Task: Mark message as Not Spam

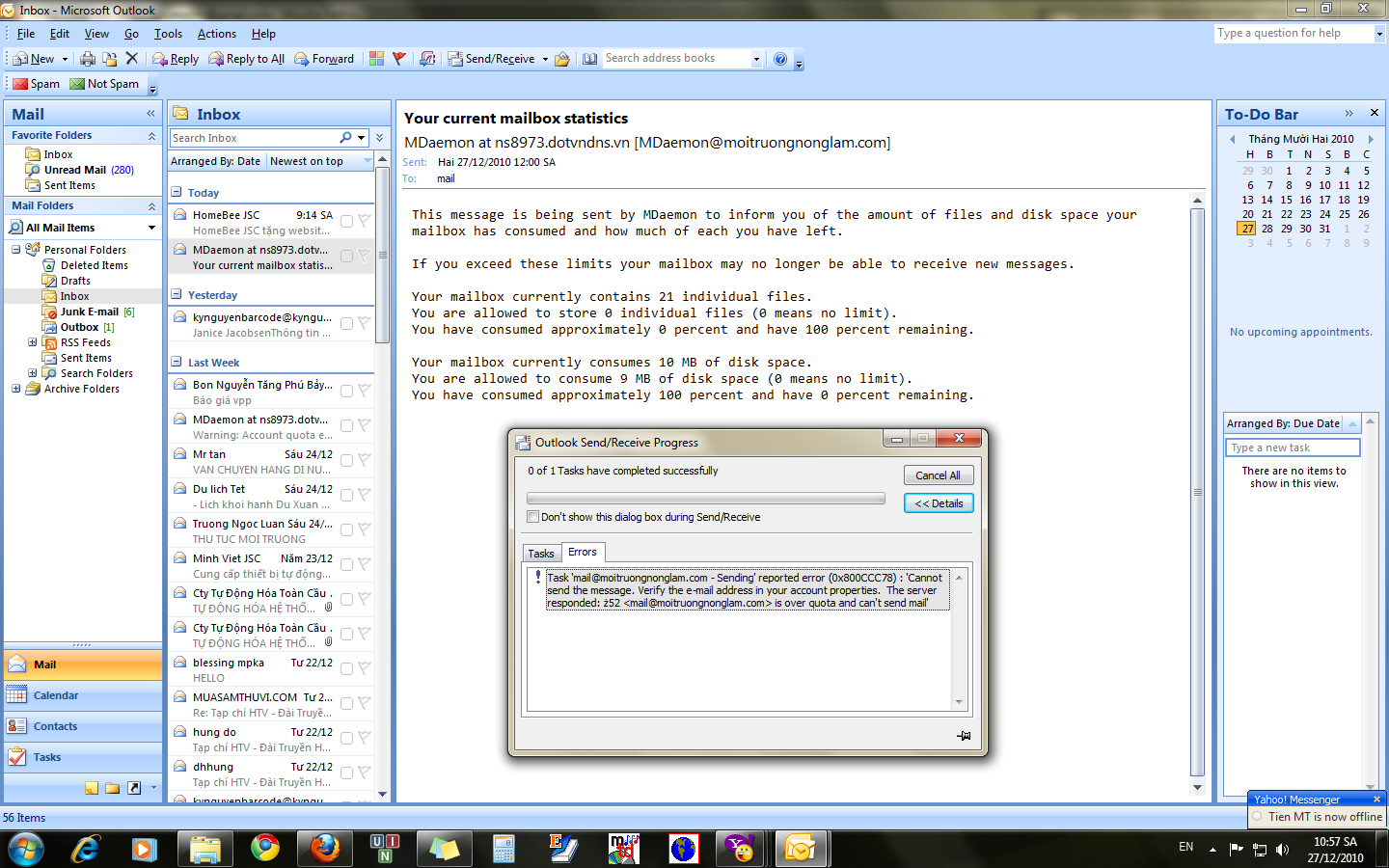Action: [104, 84]
